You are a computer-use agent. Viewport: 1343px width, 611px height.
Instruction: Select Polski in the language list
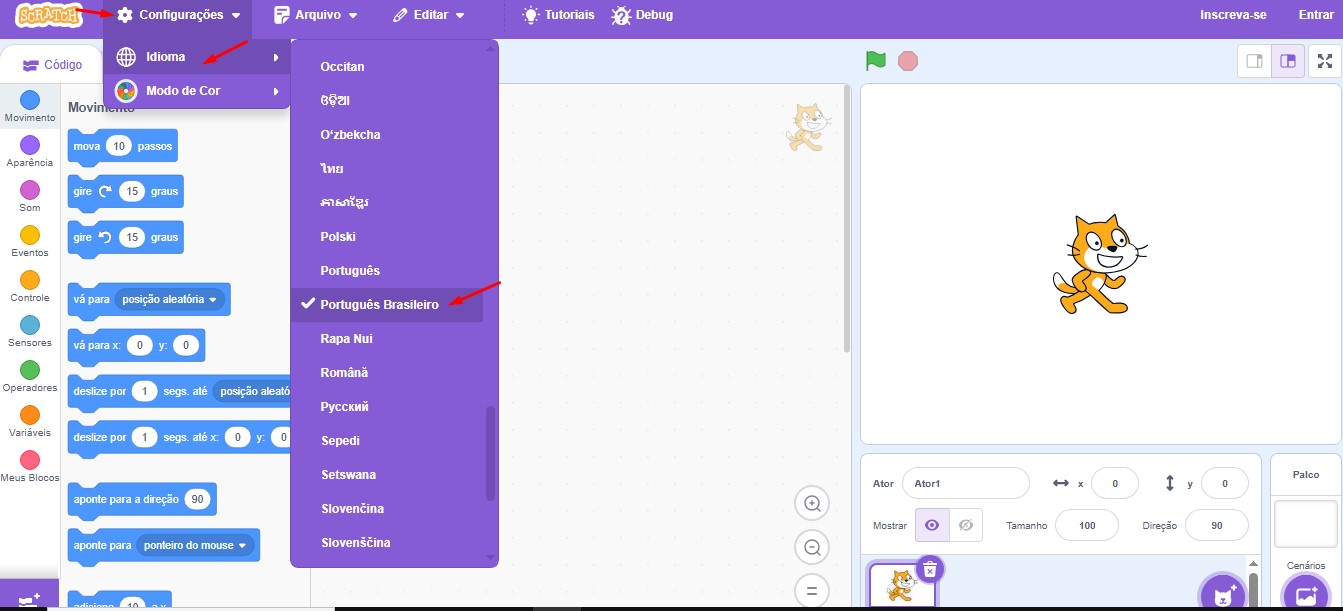tap(338, 237)
